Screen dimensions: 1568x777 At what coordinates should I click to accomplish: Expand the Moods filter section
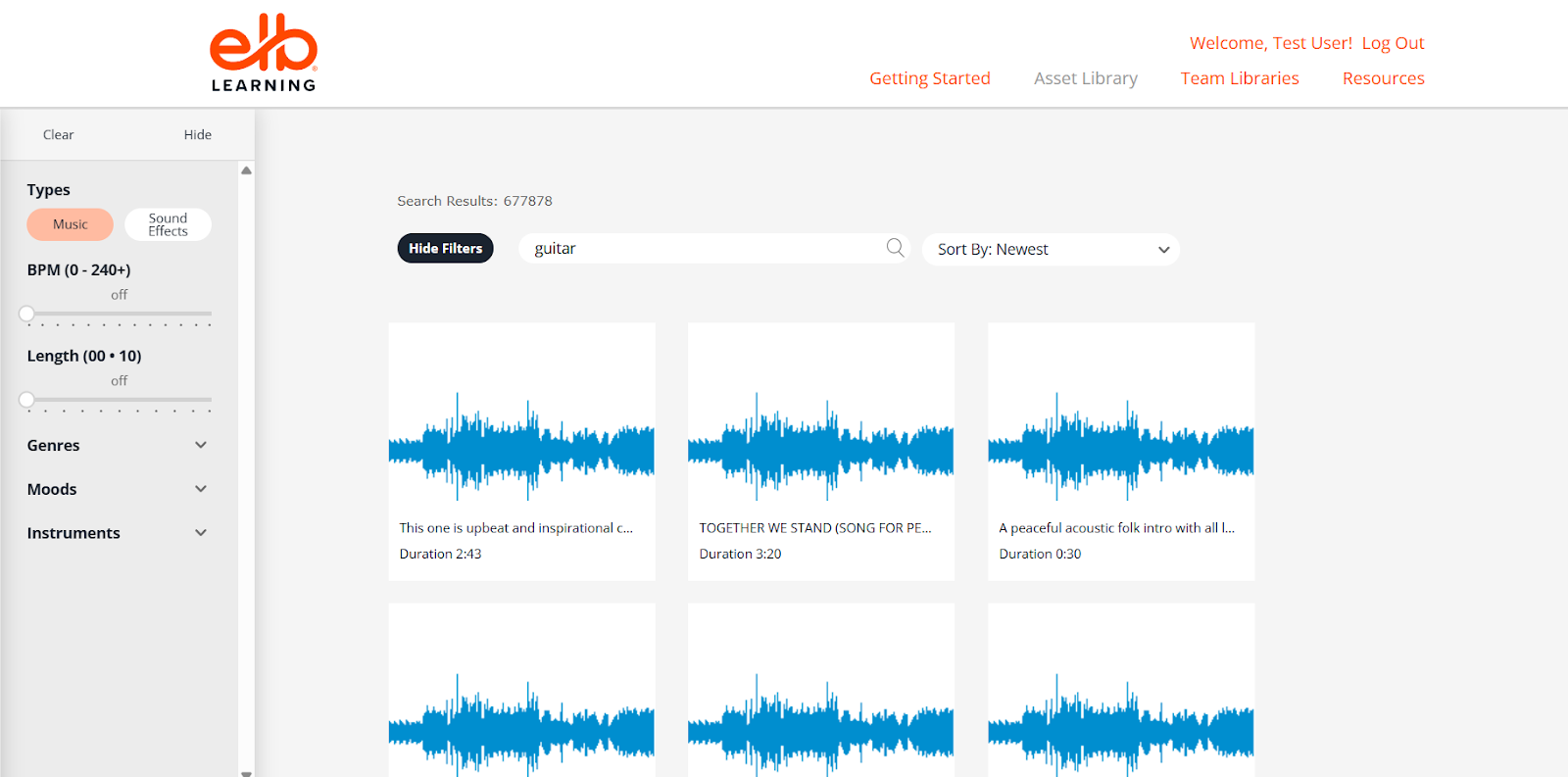pyautogui.click(x=118, y=489)
